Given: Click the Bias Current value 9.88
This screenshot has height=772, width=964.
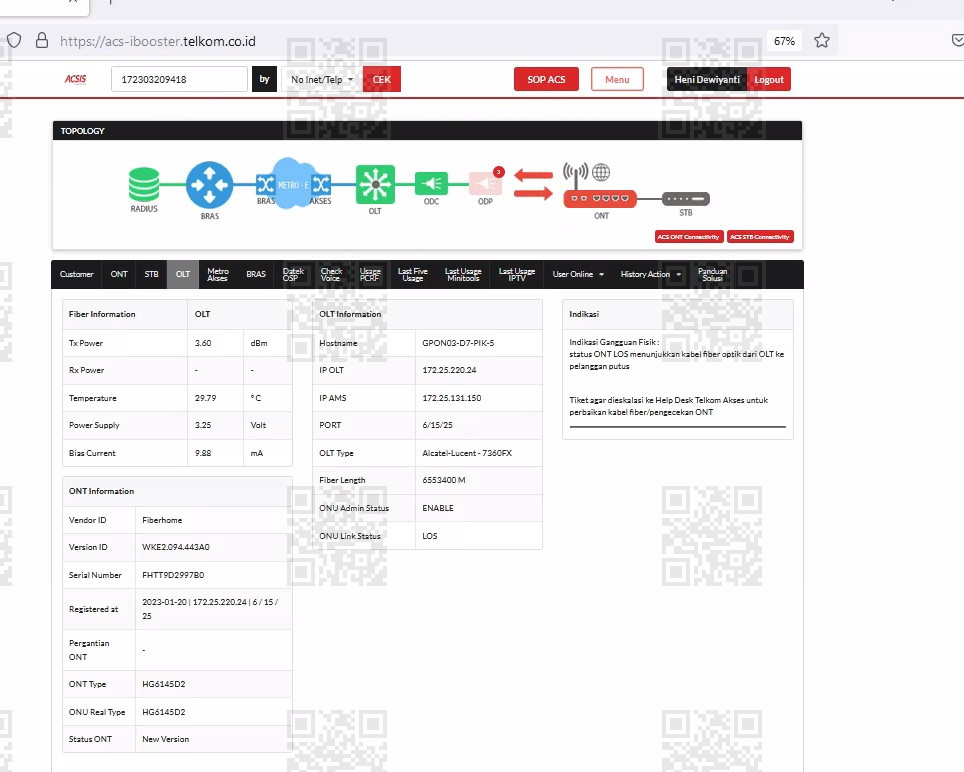Looking at the screenshot, I should (x=203, y=453).
